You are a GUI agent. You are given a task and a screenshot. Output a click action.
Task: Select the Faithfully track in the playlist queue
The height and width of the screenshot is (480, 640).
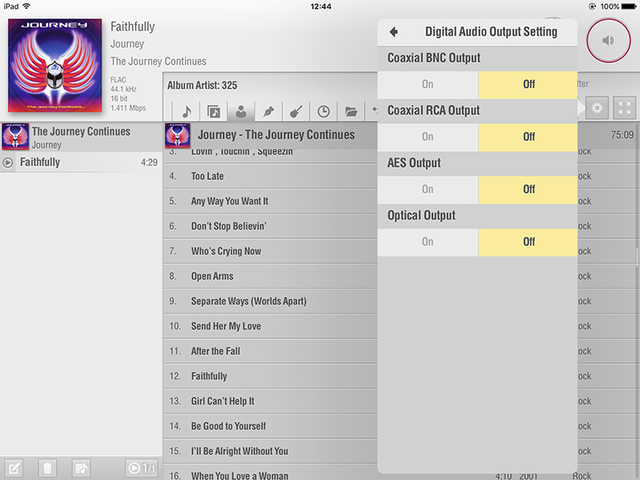coord(80,162)
